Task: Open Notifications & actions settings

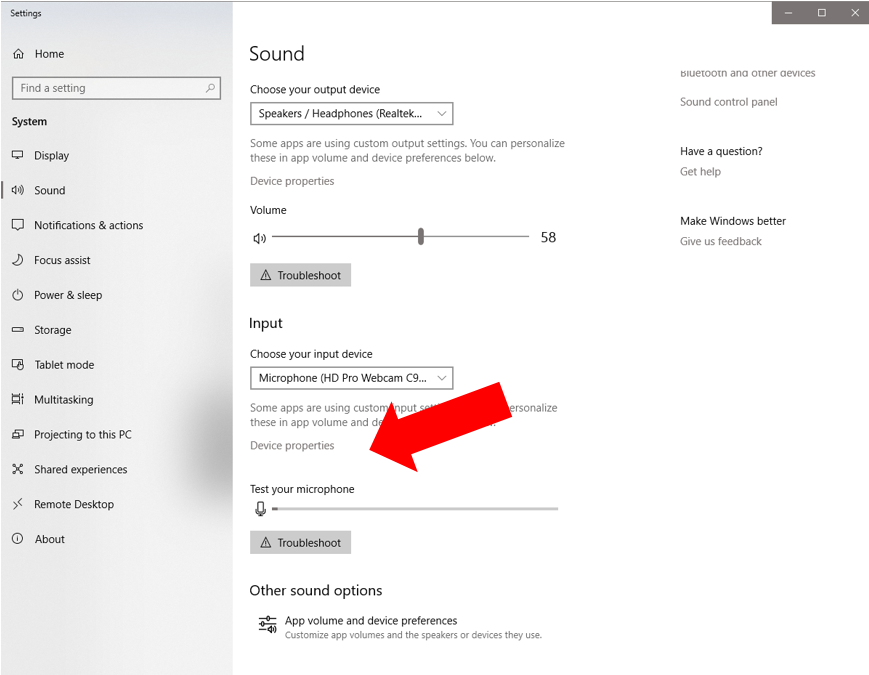Action: click(x=88, y=225)
